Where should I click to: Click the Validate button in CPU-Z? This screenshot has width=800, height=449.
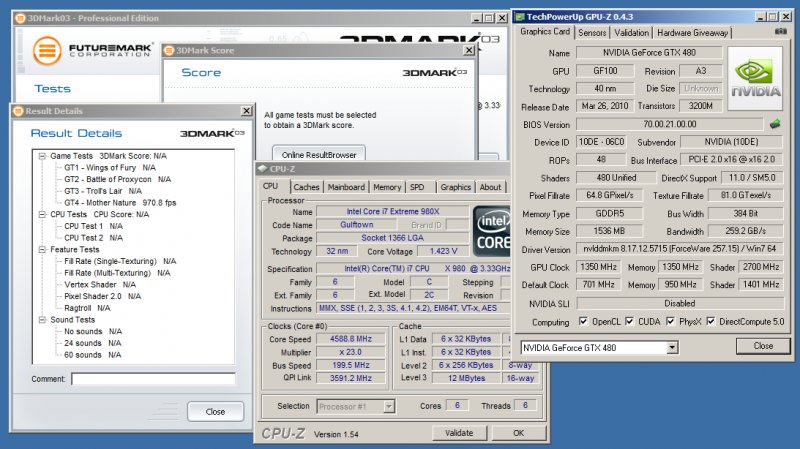coord(459,433)
